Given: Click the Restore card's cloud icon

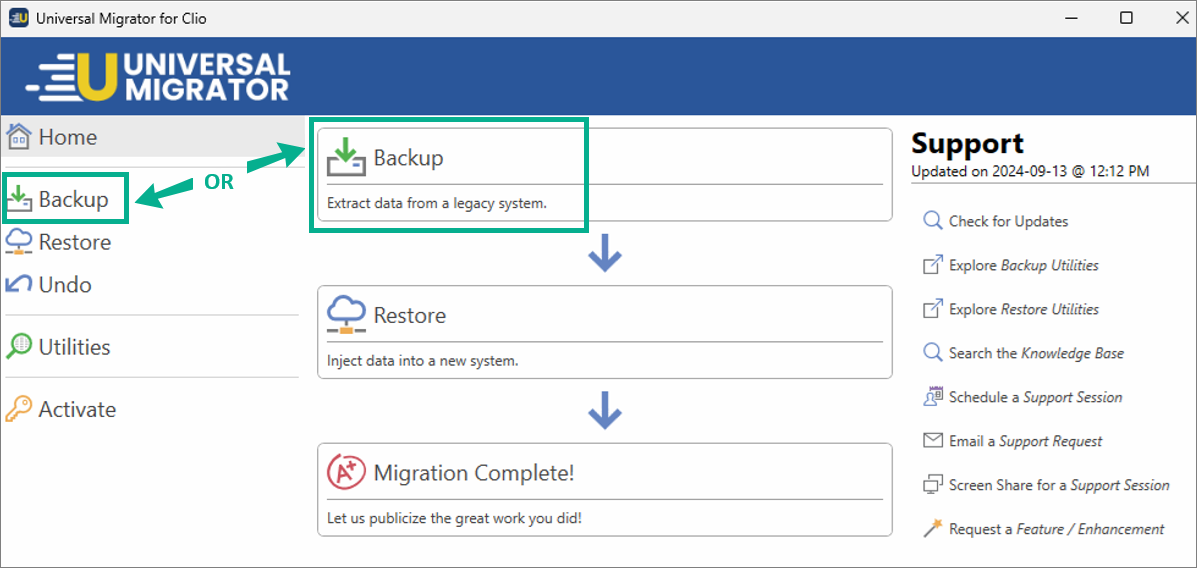Looking at the screenshot, I should point(346,315).
